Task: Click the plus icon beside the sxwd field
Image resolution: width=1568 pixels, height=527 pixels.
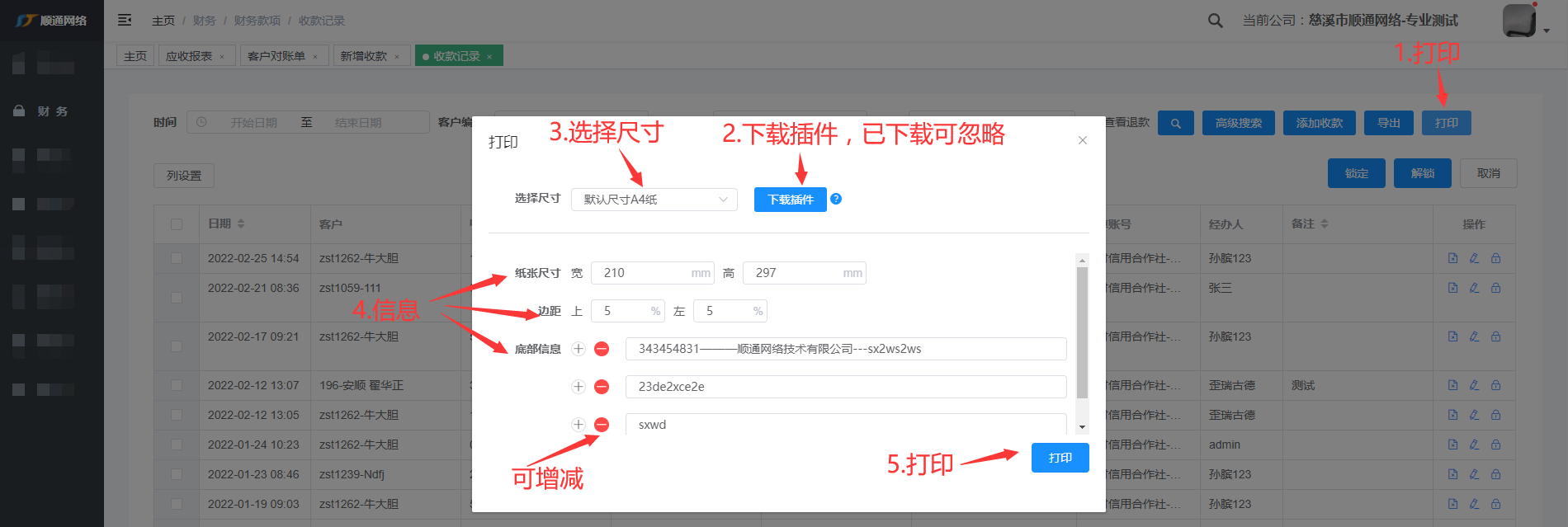Action: coord(579,425)
